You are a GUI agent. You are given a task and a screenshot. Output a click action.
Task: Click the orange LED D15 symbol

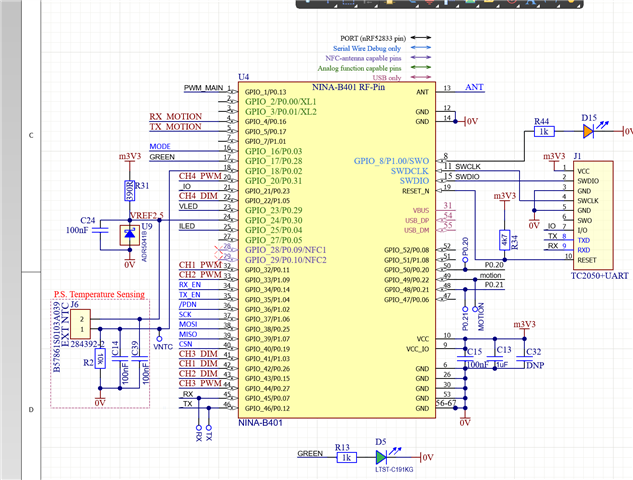pyautogui.click(x=588, y=131)
